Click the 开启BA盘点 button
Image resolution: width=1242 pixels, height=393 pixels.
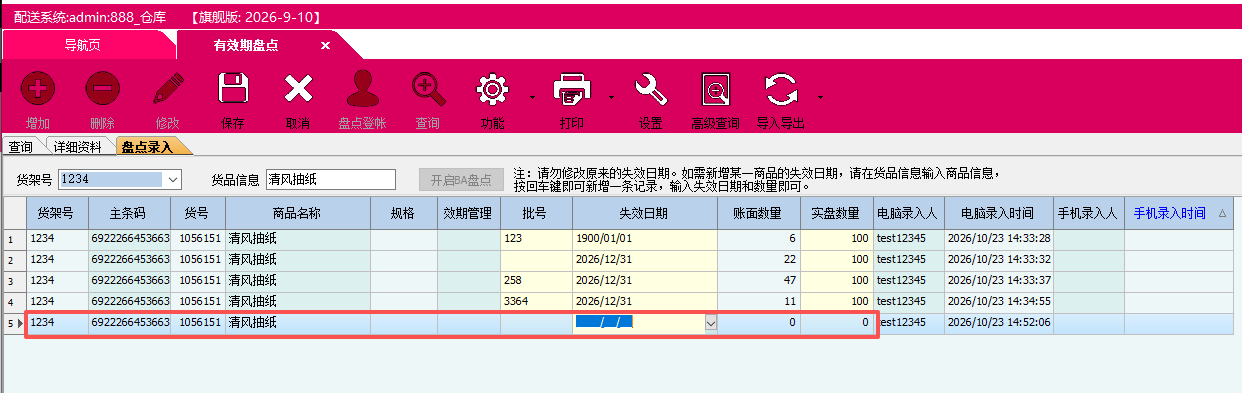461,180
